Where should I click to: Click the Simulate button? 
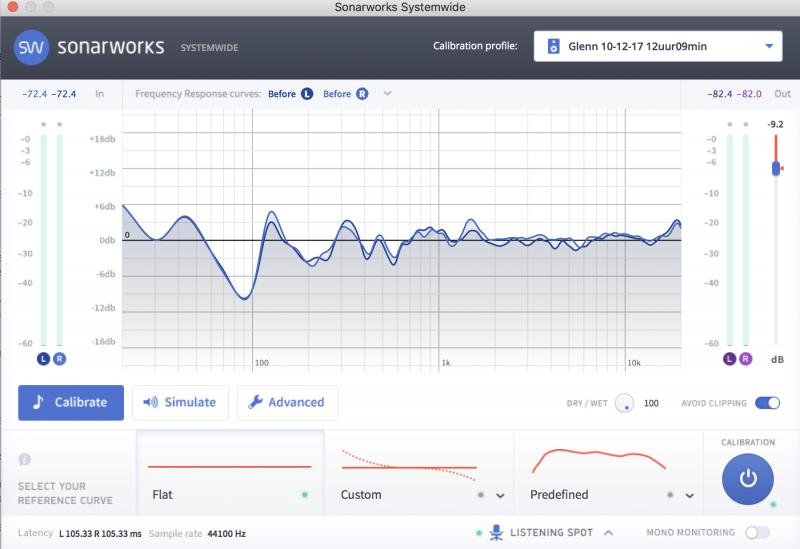[x=180, y=403]
